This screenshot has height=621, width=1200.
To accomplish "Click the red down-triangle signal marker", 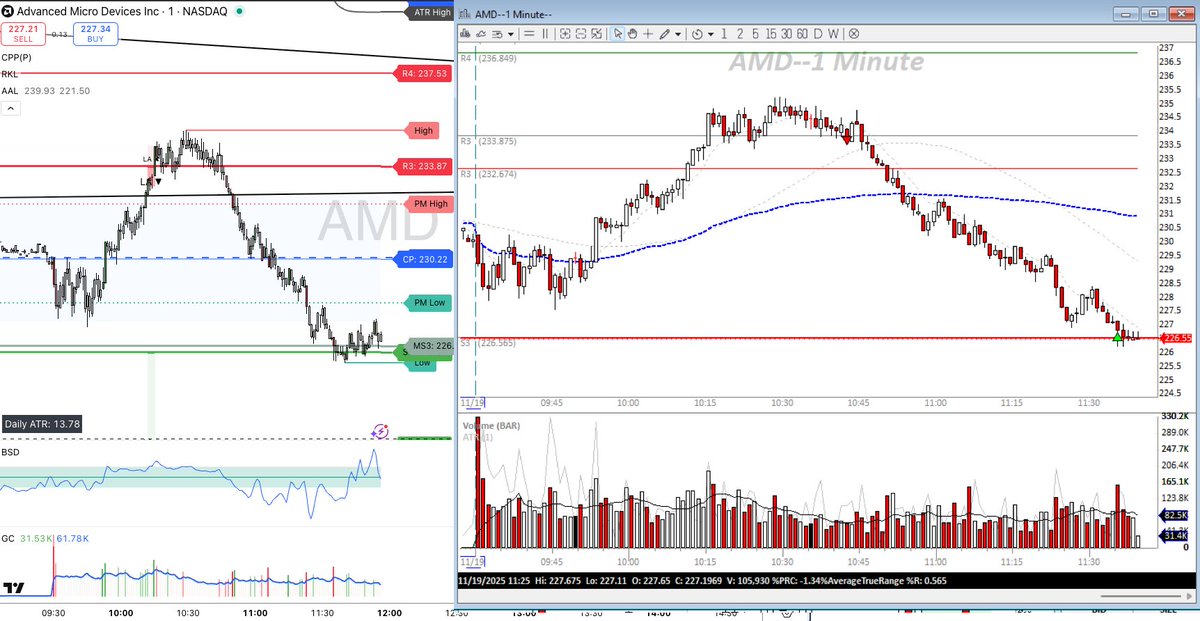I will tap(848, 139).
